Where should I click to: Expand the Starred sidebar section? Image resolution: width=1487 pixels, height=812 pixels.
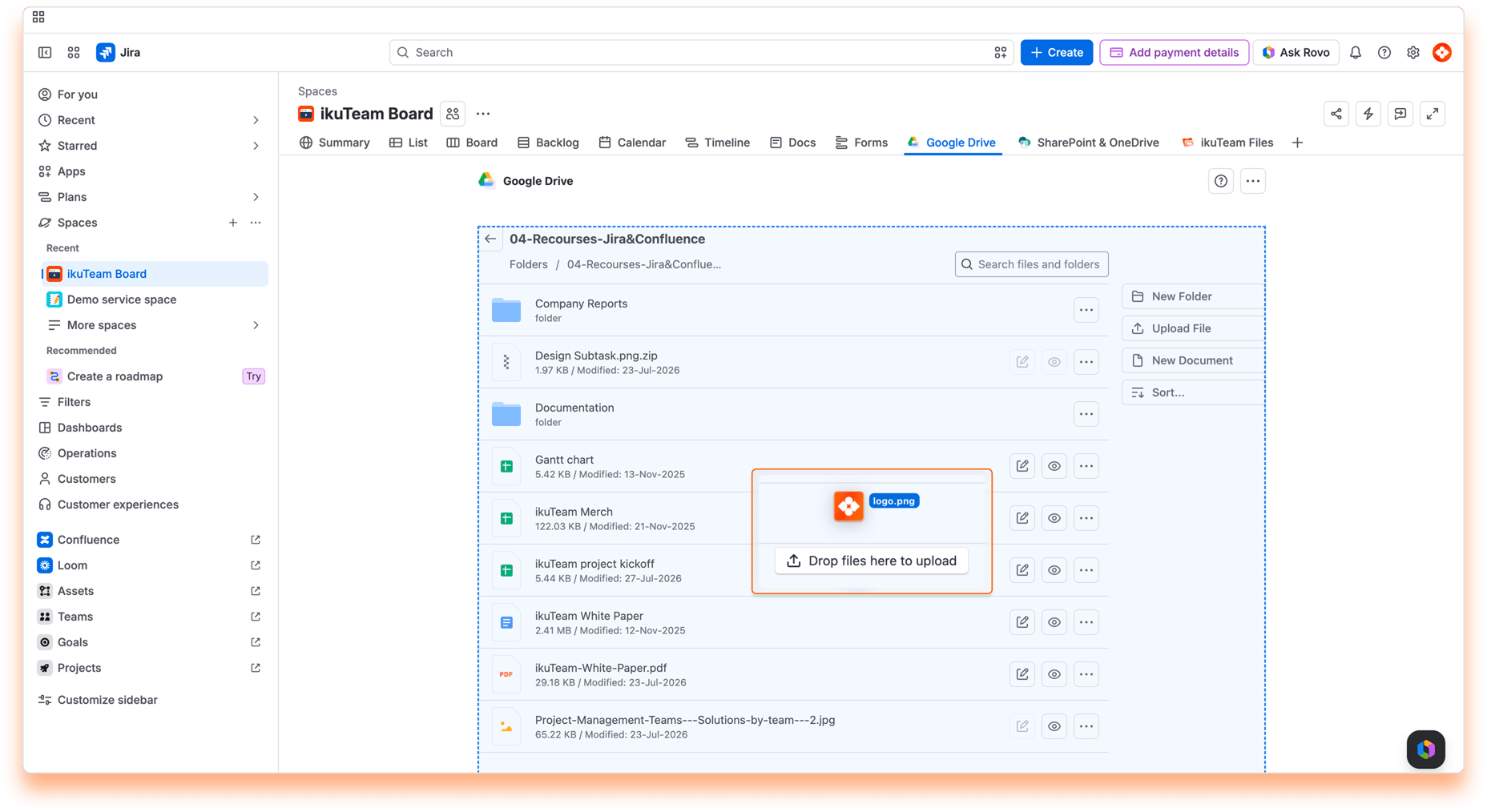(256, 146)
